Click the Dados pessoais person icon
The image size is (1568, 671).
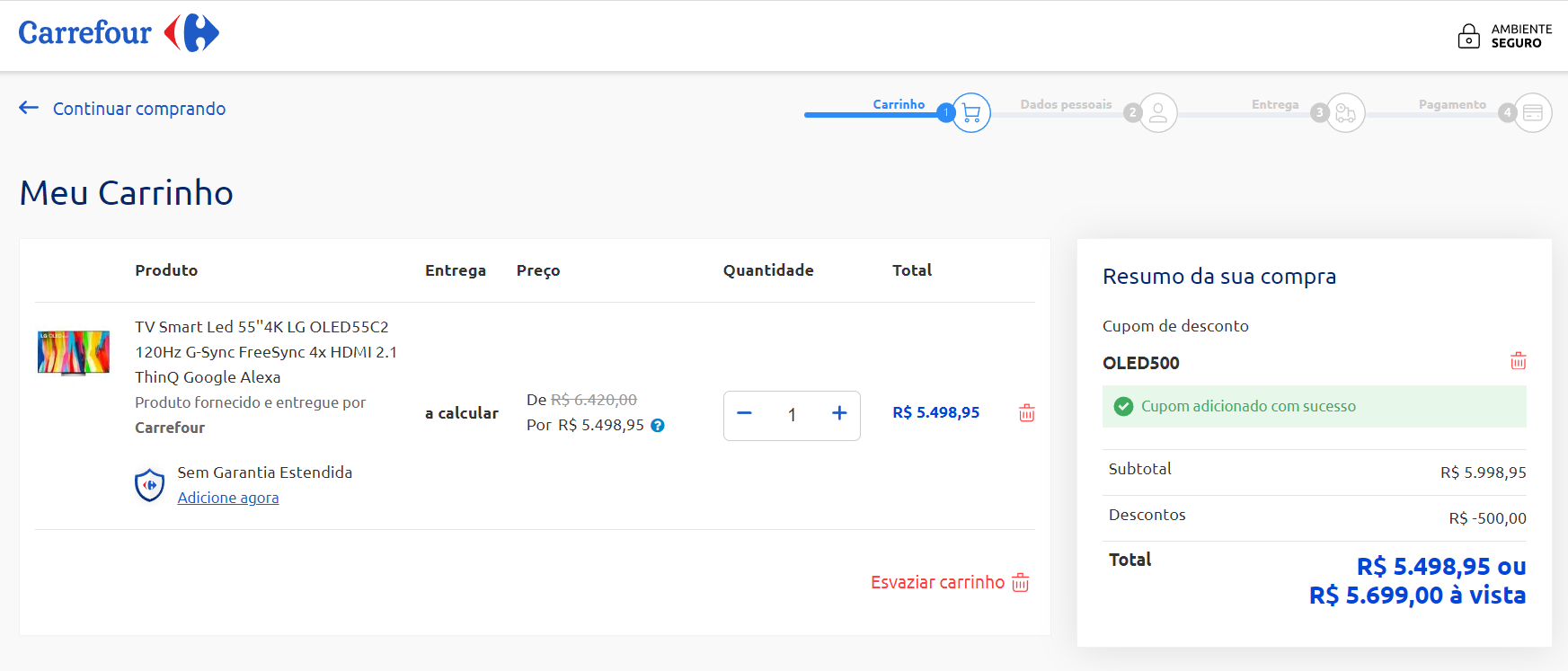tap(1158, 113)
